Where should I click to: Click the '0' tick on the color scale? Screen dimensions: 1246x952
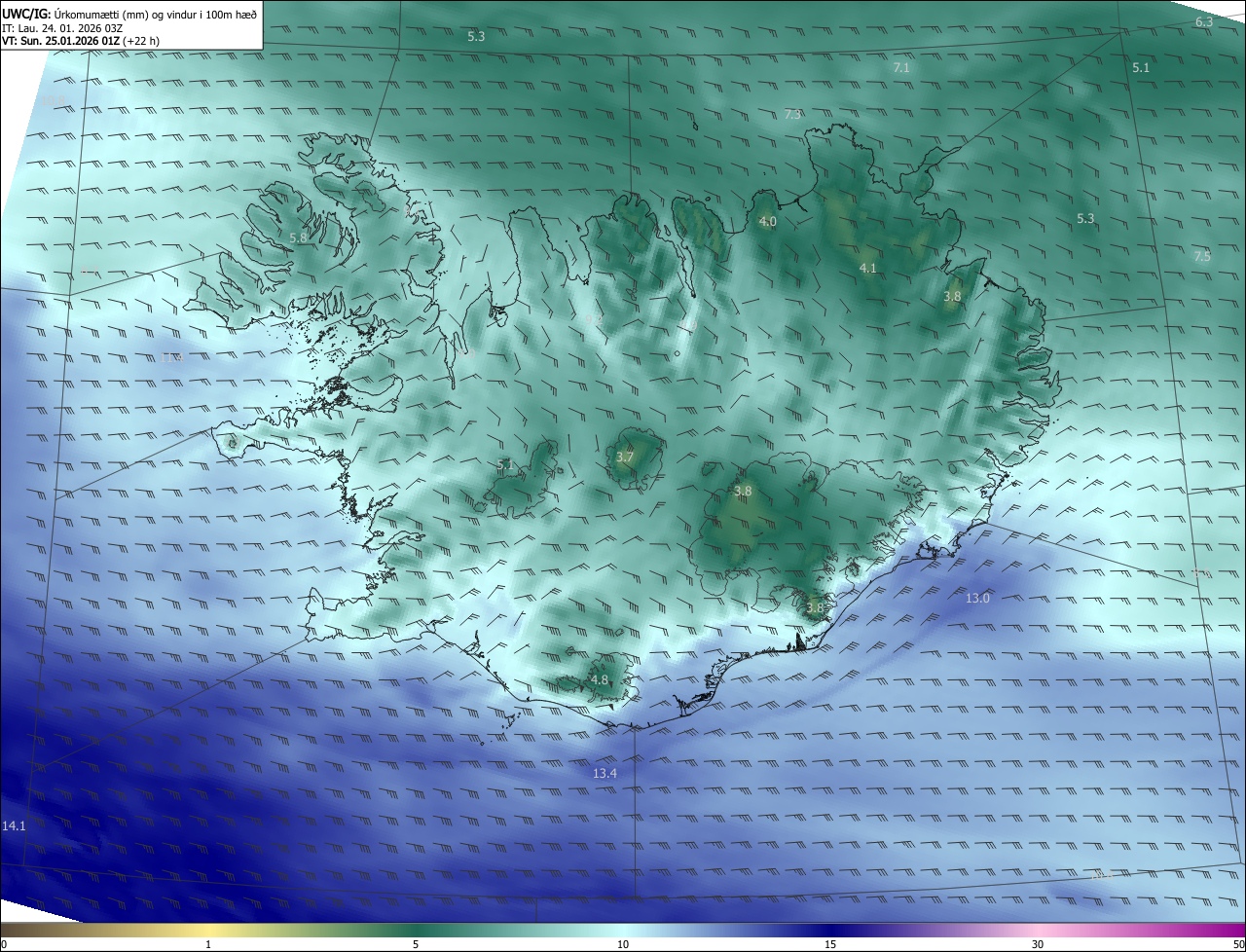coord(4,944)
